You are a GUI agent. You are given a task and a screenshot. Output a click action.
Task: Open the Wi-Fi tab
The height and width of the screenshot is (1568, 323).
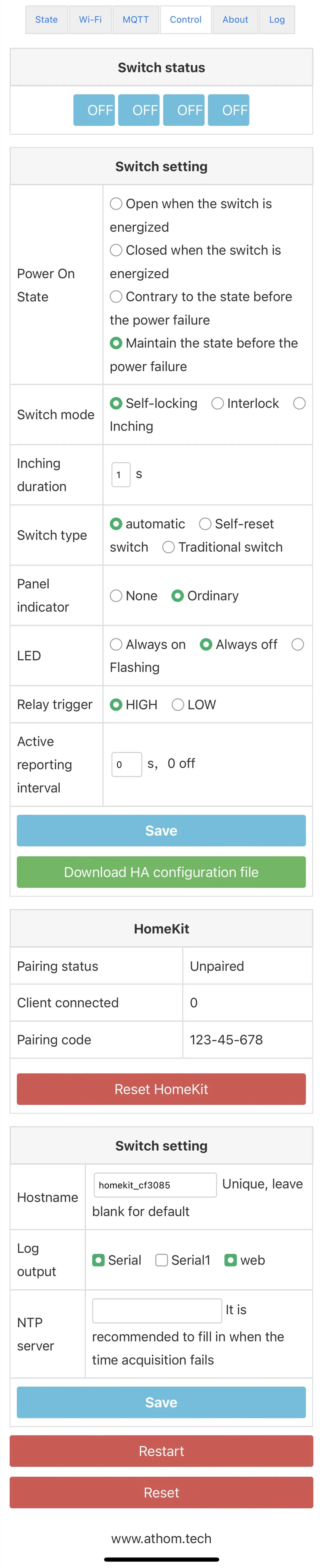point(90,19)
